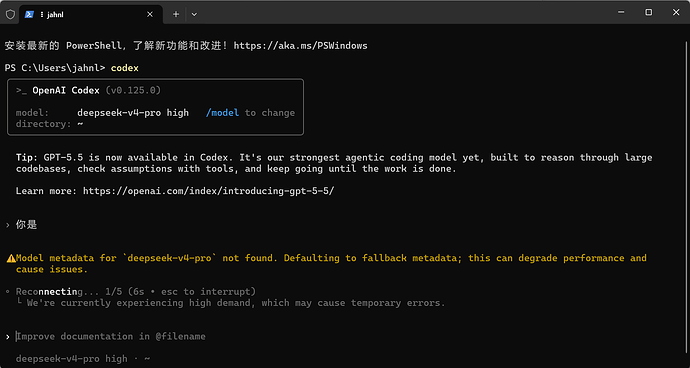Expand the new tab profile dropdown
Screen dimensions: 690x368
click(x=194, y=14)
